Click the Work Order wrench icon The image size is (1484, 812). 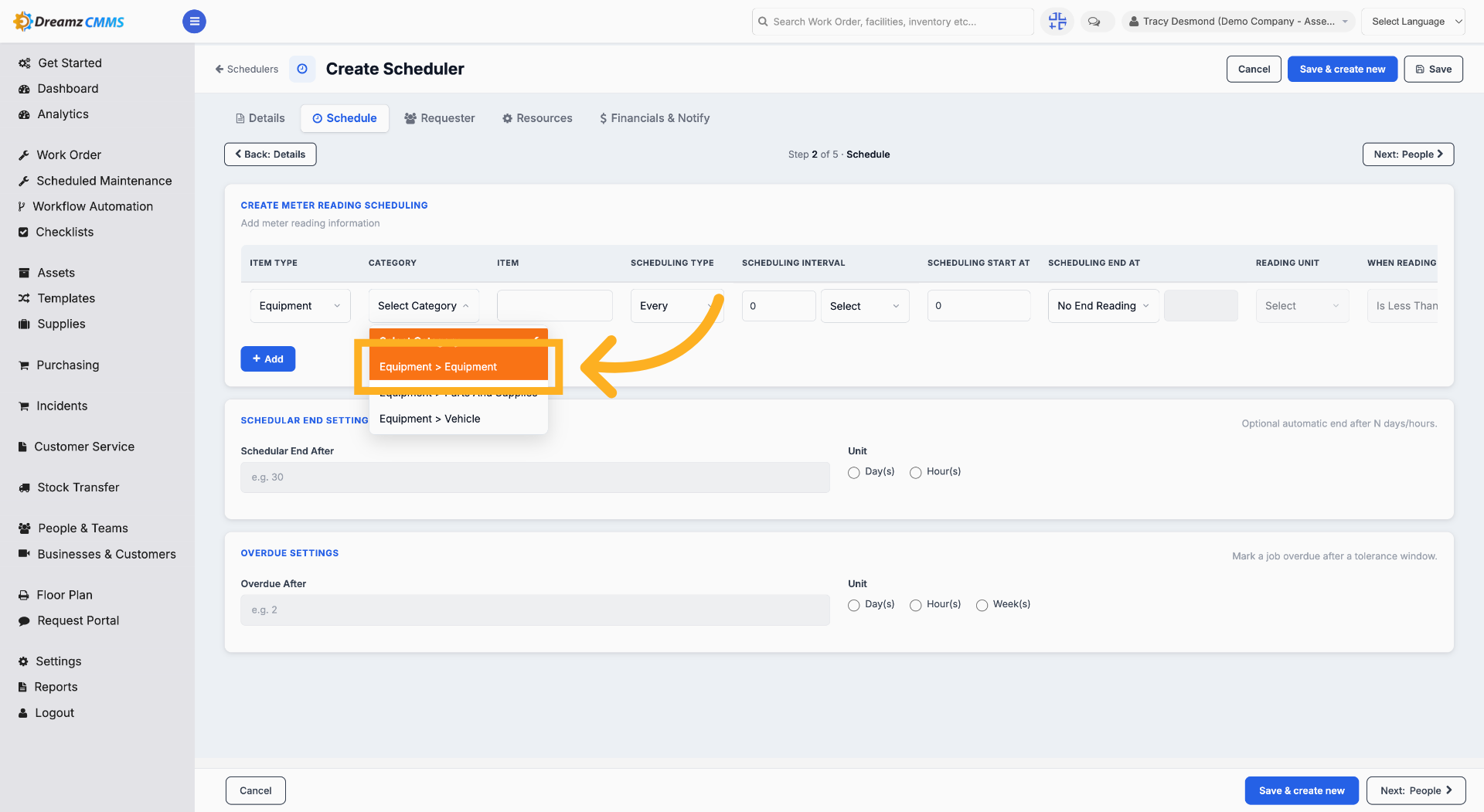(24, 155)
